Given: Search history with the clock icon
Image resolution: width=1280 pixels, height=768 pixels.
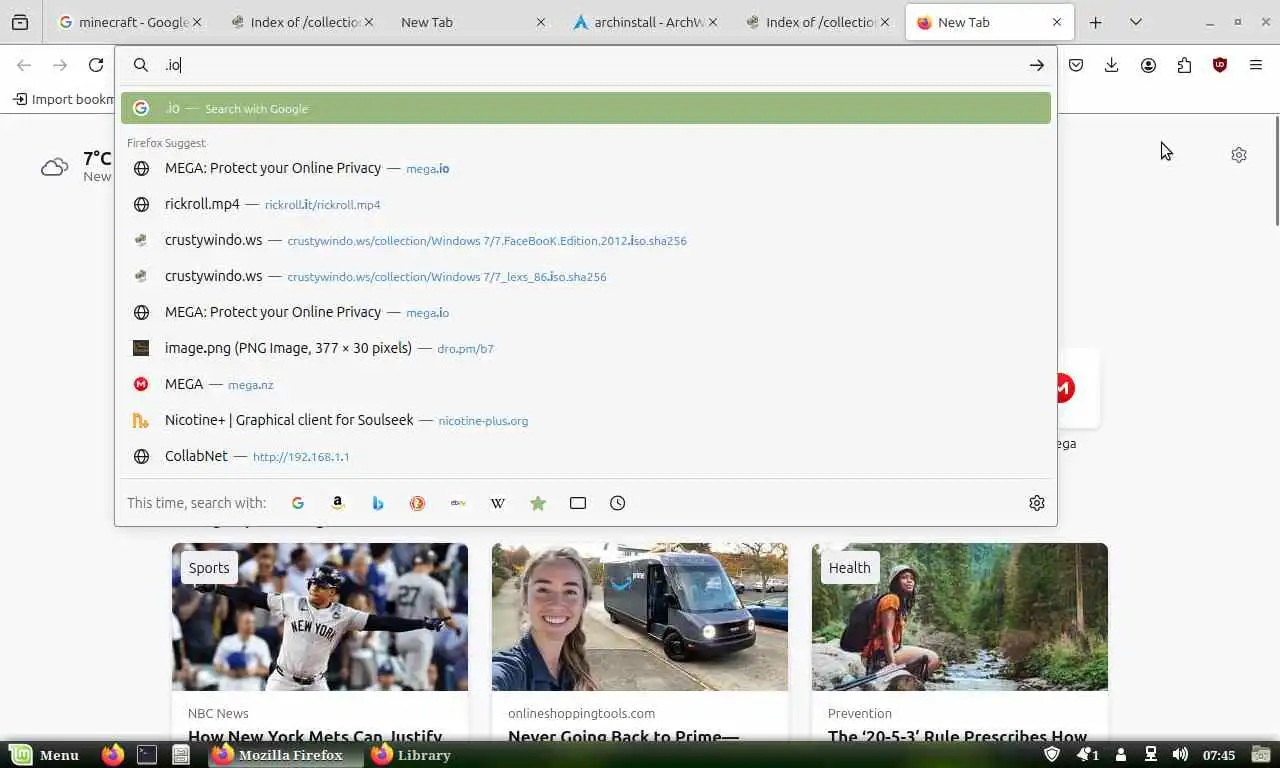Looking at the screenshot, I should [x=618, y=503].
